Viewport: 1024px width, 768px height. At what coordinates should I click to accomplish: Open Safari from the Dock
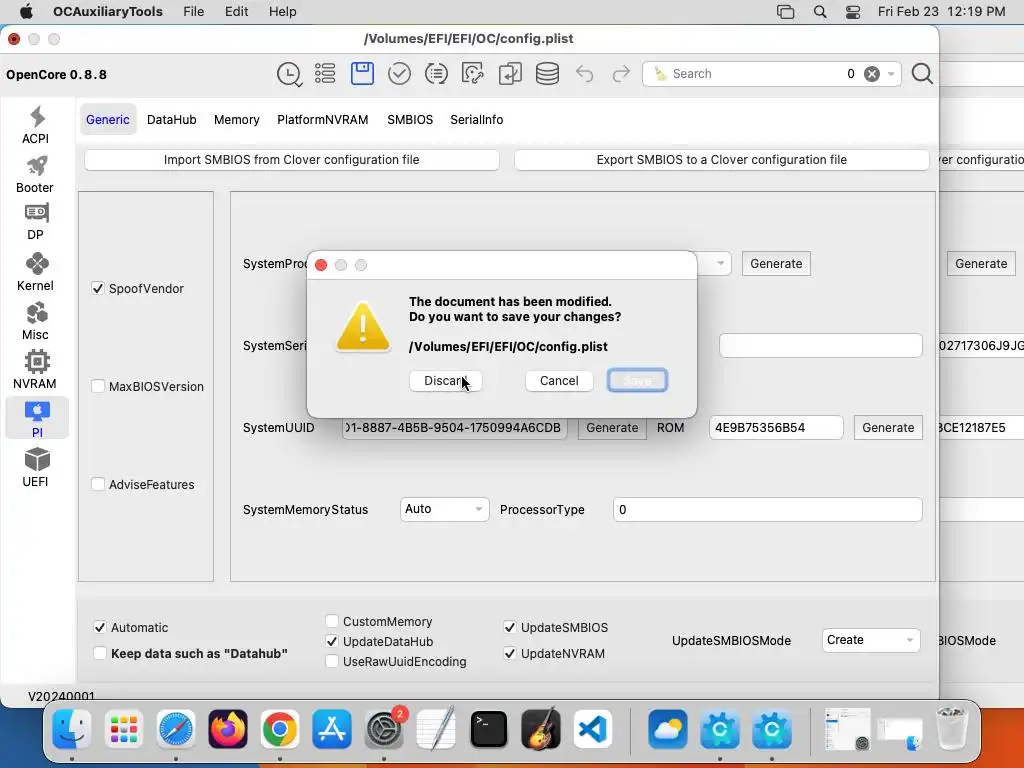[176, 729]
